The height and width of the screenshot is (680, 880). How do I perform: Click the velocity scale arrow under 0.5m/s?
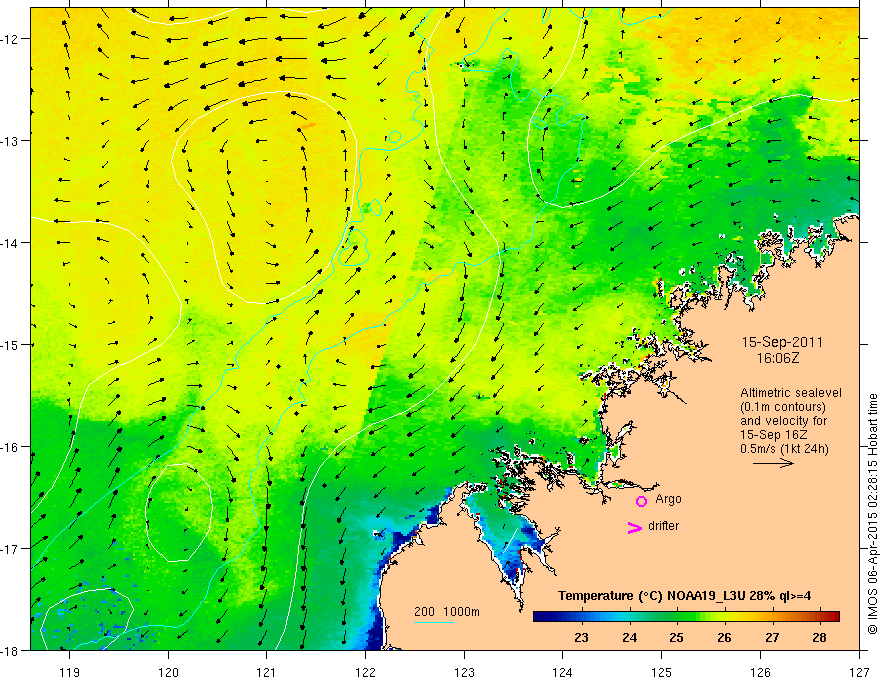pos(773,463)
